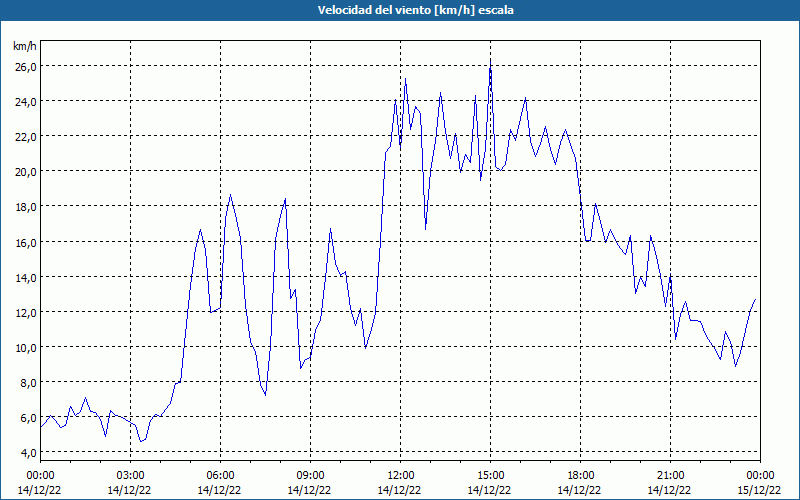This screenshot has height=500, width=800.
Task: Click the 24,0 y-axis value
Action: point(25,102)
